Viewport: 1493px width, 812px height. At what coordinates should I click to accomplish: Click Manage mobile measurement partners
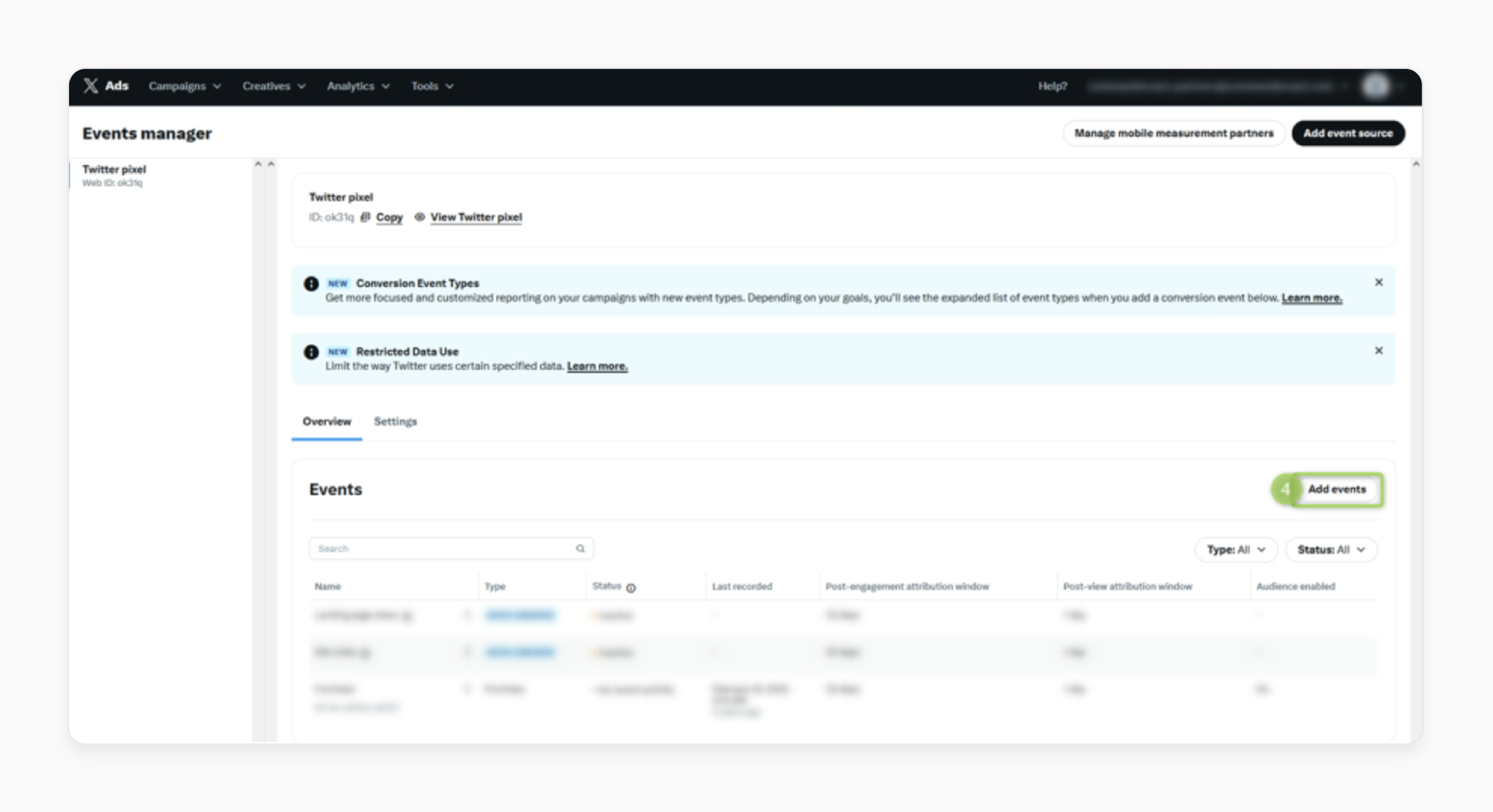click(x=1173, y=133)
